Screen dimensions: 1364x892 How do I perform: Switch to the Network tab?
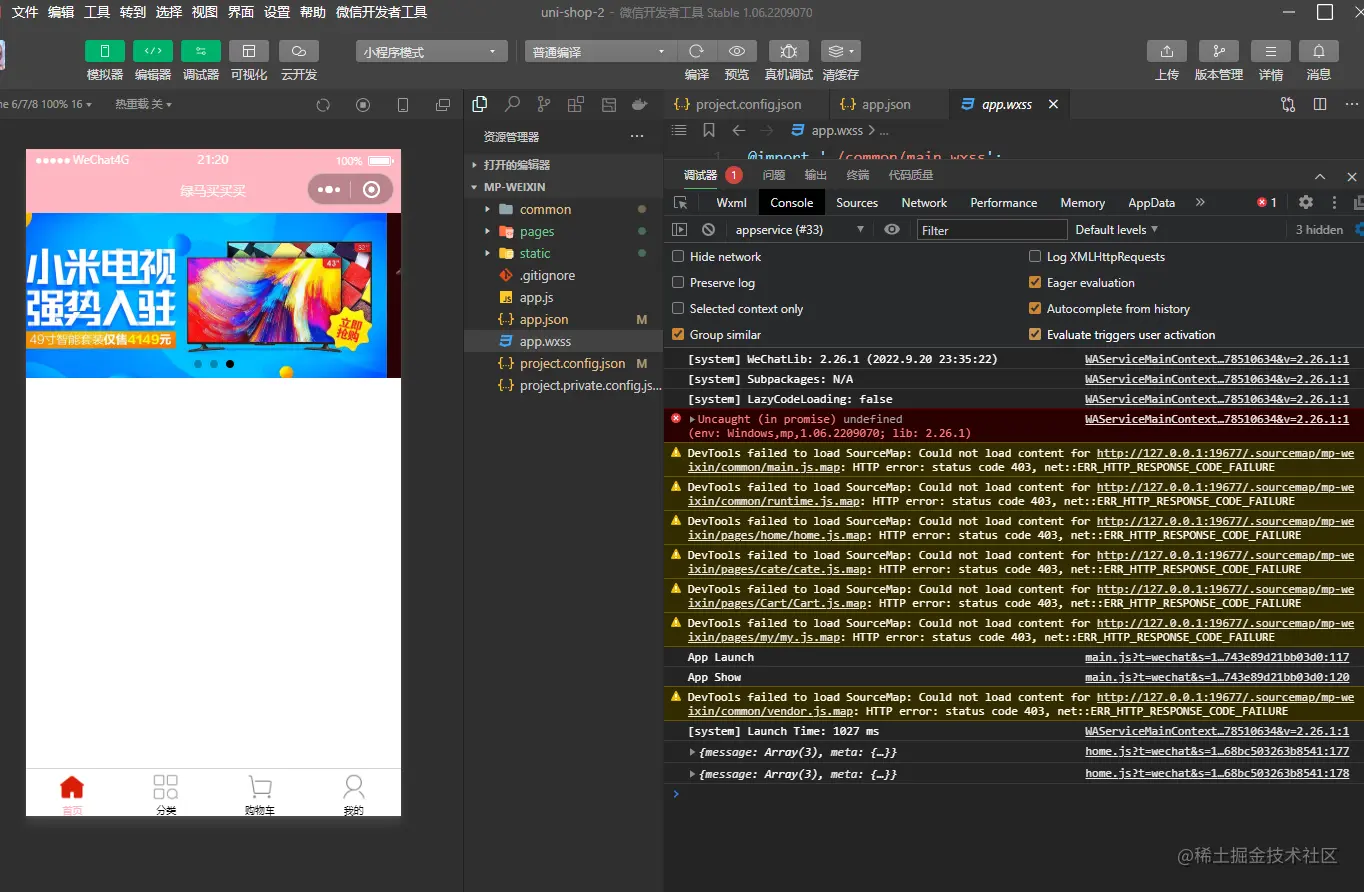pyautogui.click(x=924, y=203)
